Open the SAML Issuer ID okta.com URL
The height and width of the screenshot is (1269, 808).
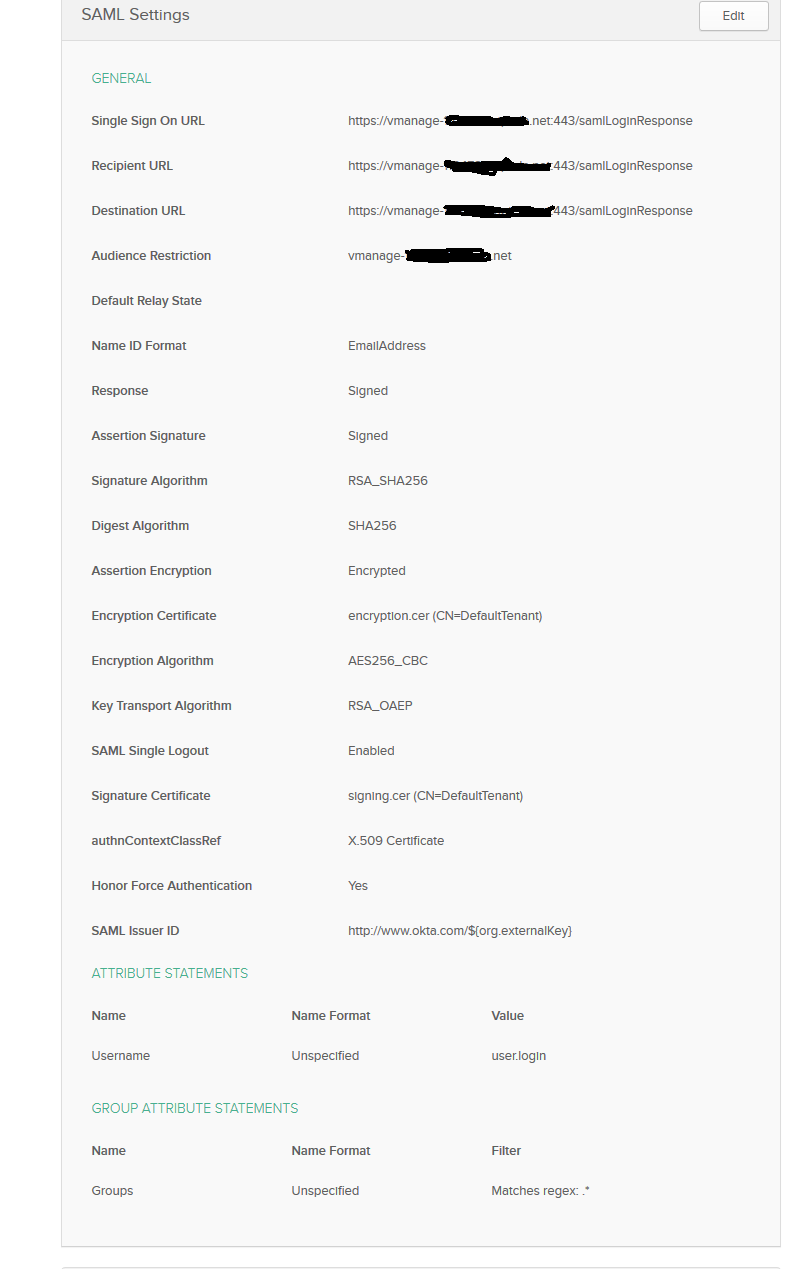click(x=460, y=930)
